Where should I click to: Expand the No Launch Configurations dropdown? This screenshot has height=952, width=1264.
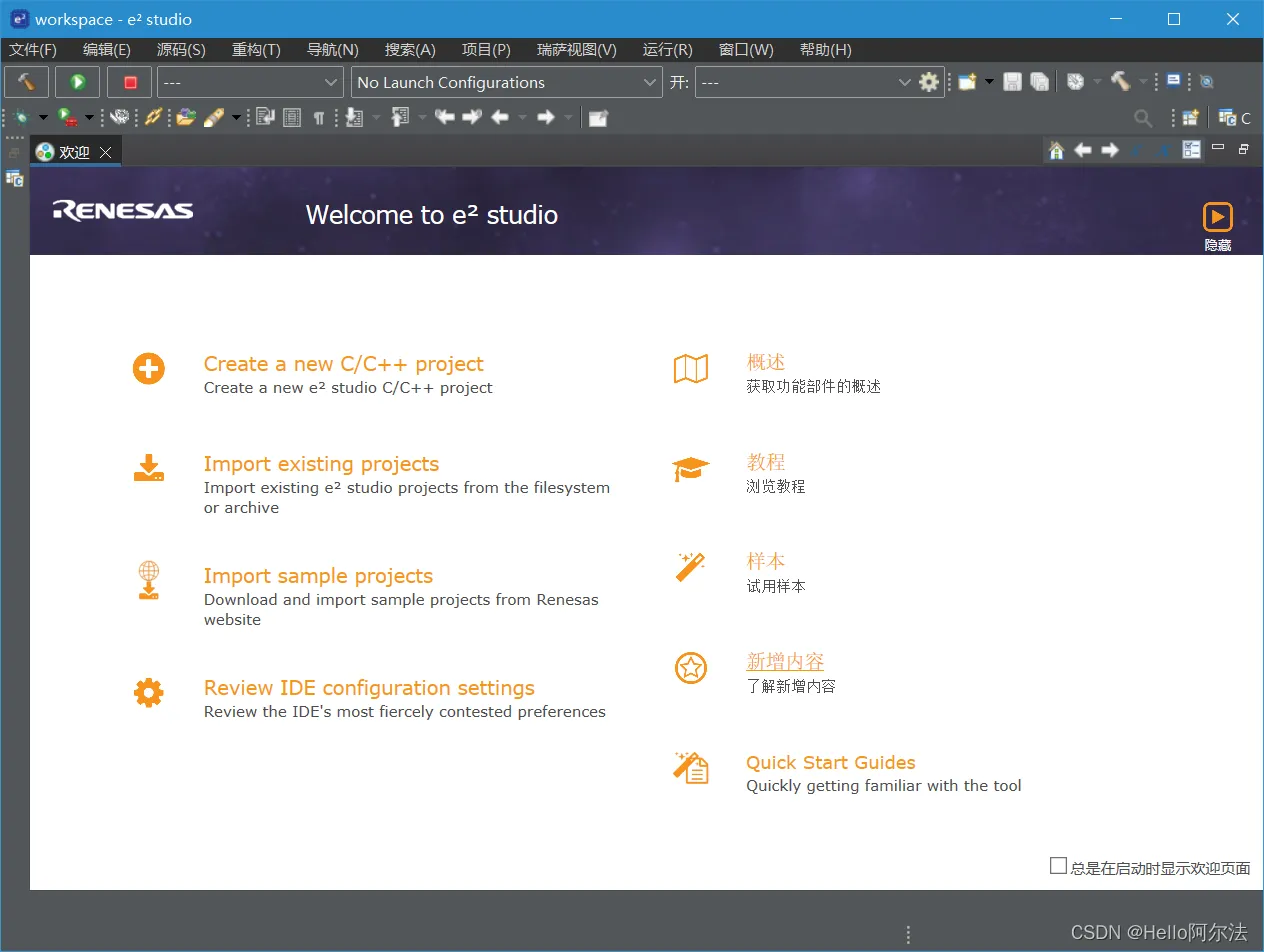tap(506, 82)
